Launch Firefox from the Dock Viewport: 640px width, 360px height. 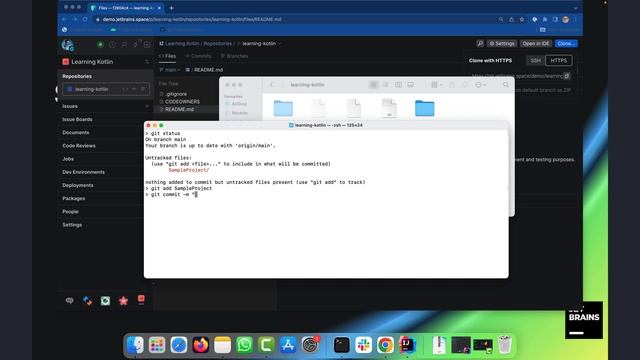[x=200, y=345]
